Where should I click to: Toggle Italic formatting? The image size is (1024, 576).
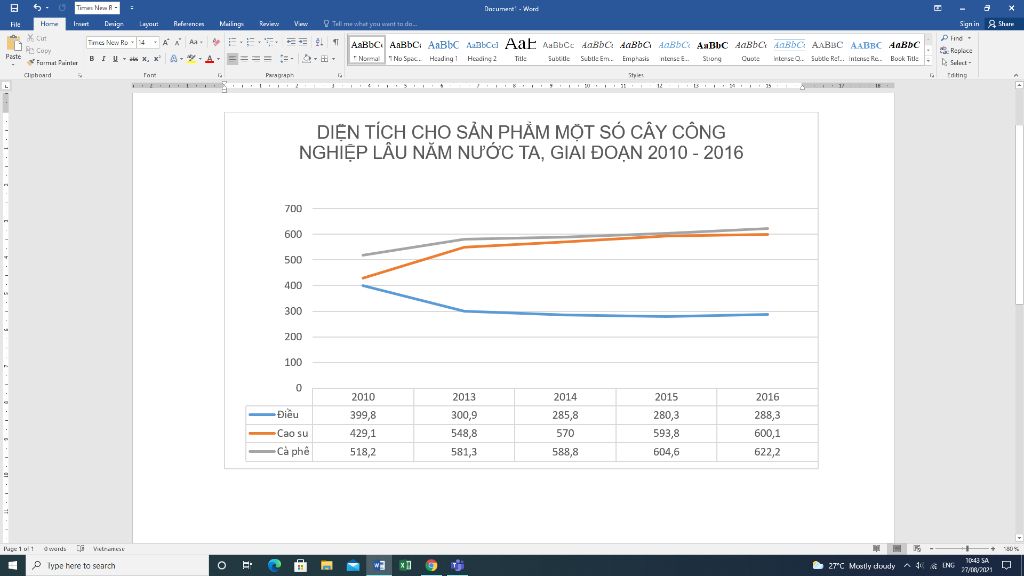click(x=103, y=59)
